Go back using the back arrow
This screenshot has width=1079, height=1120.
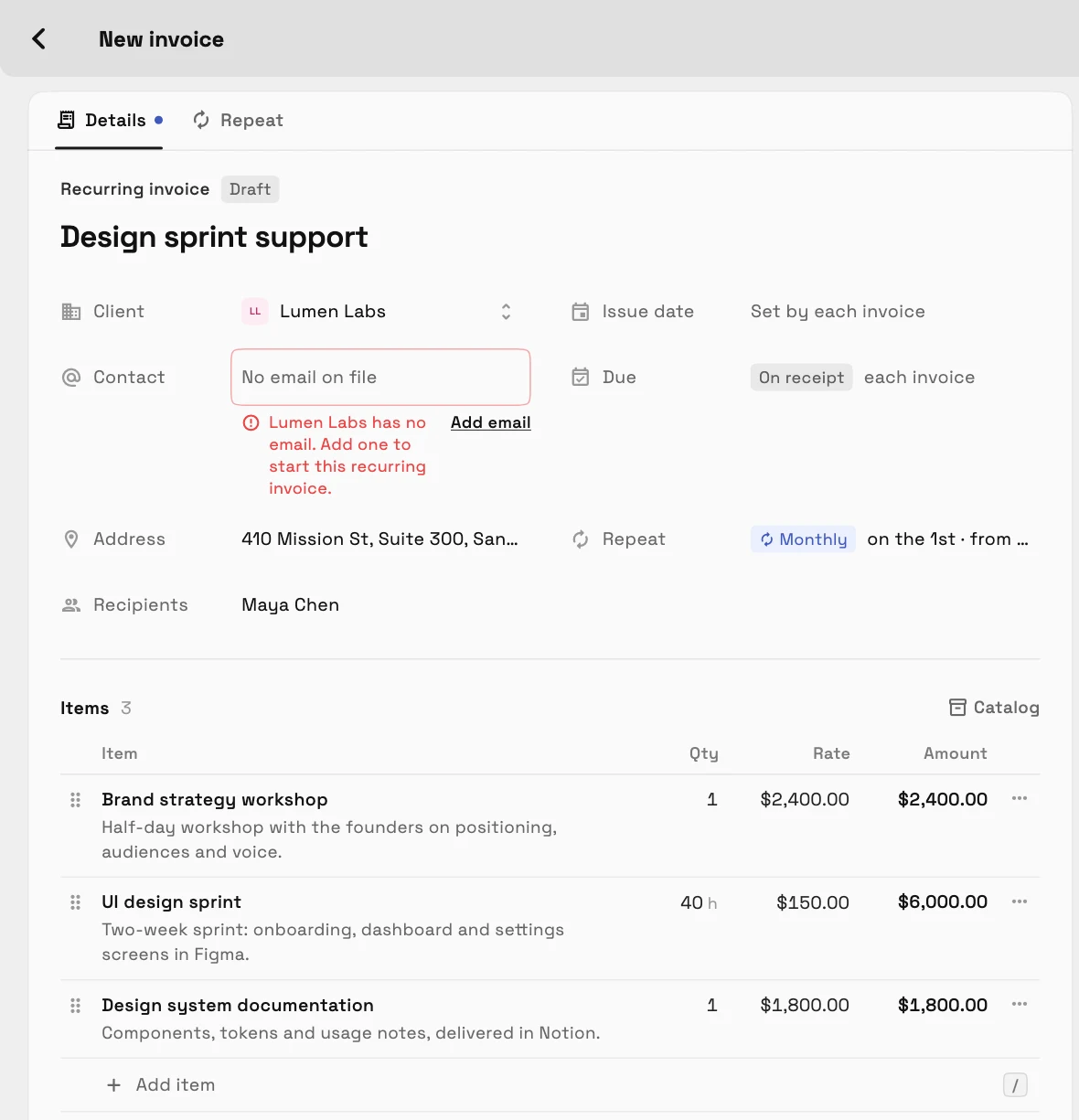tap(38, 38)
